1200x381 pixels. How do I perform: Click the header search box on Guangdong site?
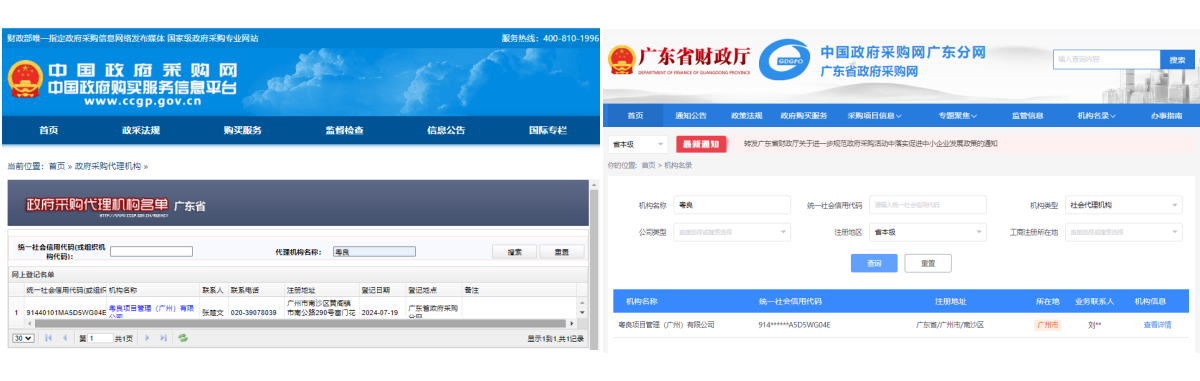[x=1106, y=60]
